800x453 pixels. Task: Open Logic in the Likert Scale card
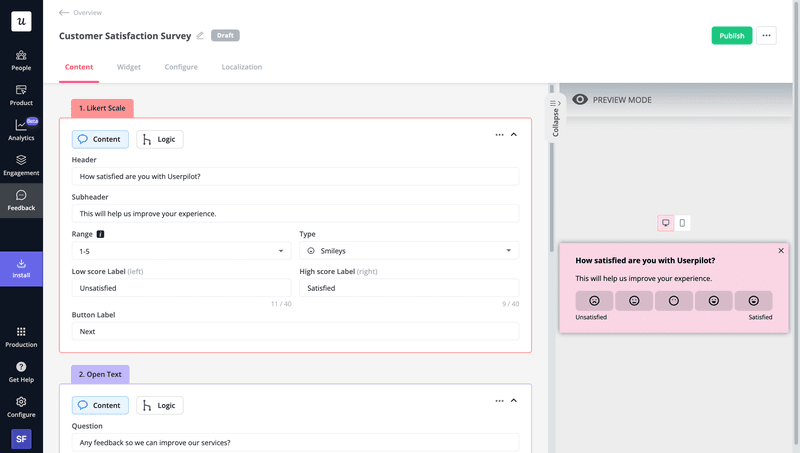coord(160,139)
